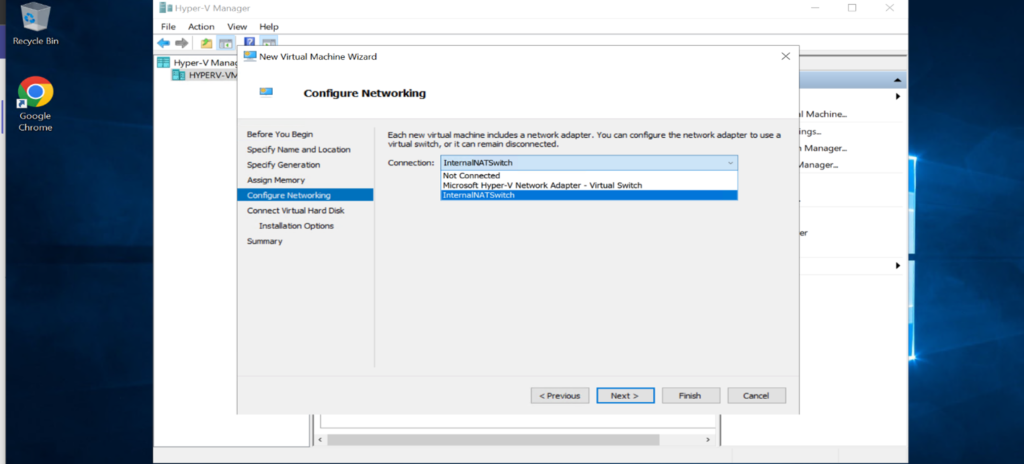The height and width of the screenshot is (464, 1024).
Task: Expand the top submenu arrow in Actions pane
Action: pyautogui.click(x=898, y=97)
